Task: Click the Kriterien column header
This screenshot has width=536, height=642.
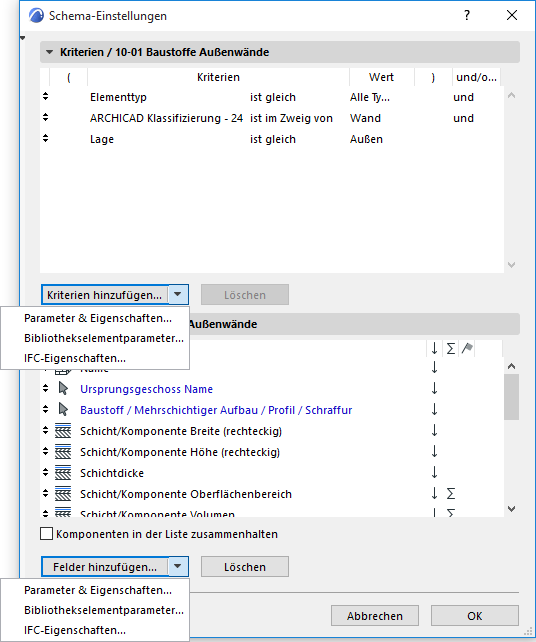Action: 218,77
